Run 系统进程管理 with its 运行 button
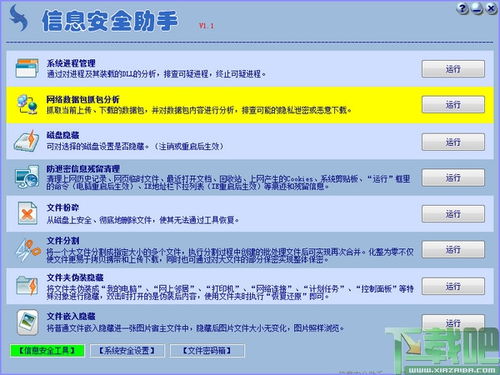 [453, 69]
